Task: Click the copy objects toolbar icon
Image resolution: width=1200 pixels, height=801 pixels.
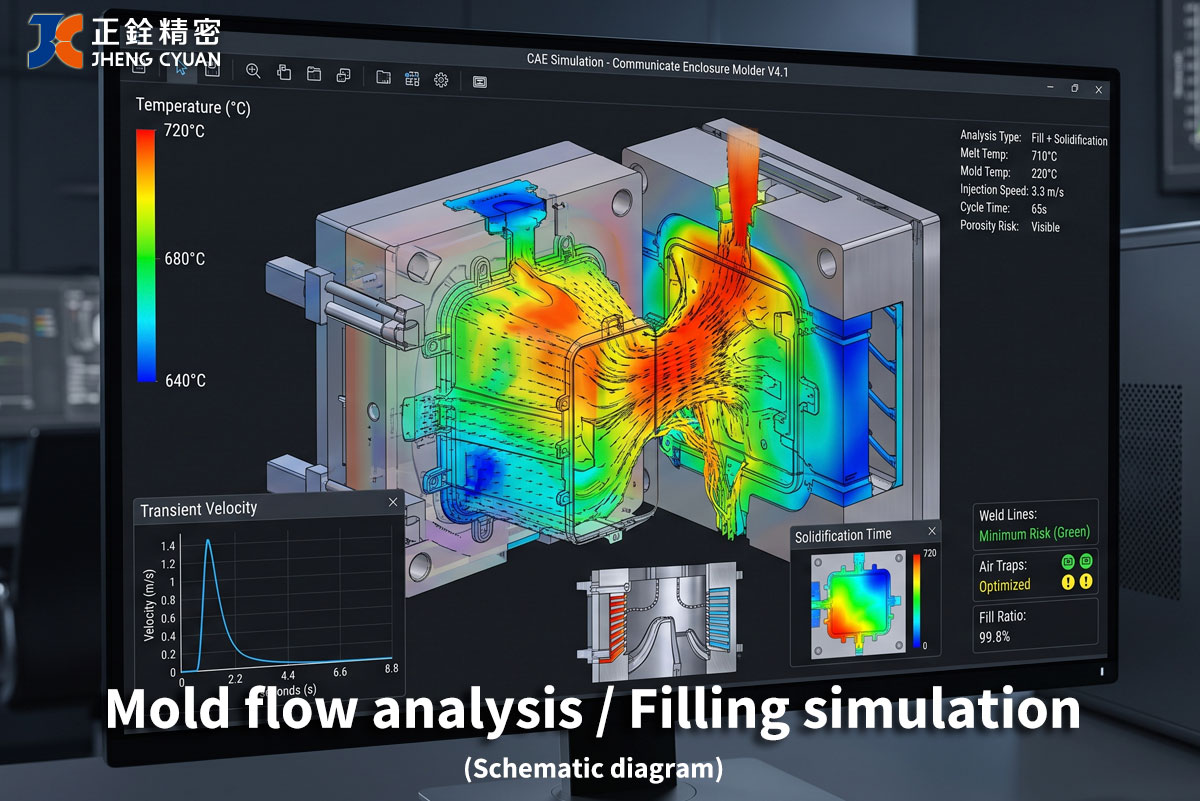Action: click(283, 72)
